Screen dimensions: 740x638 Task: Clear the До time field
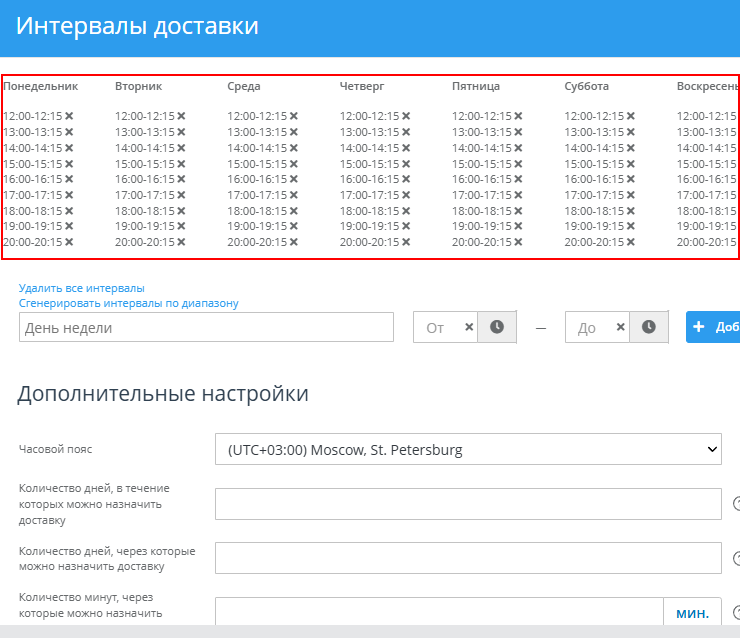point(621,327)
